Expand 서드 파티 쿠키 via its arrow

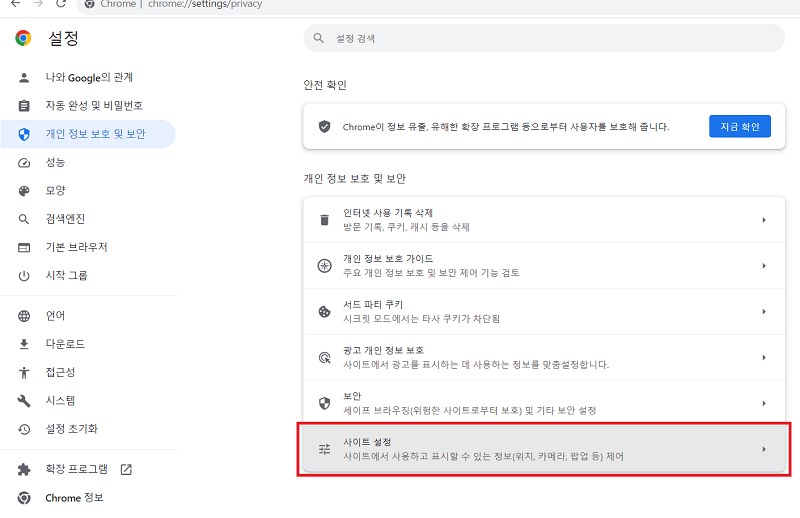tap(764, 312)
